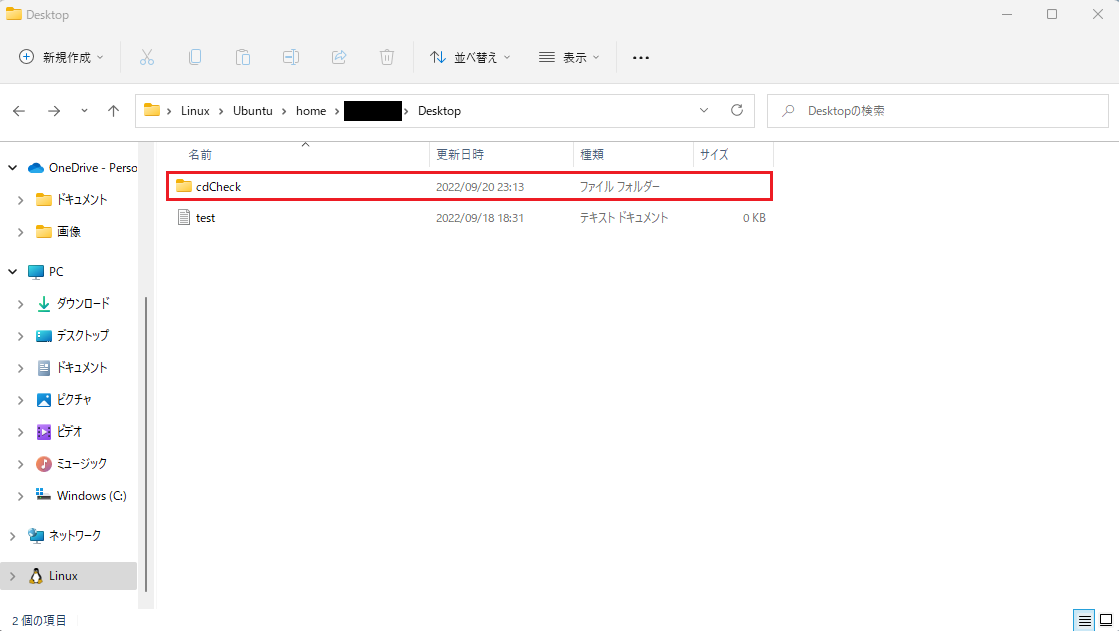Open recent locations dropdown chevron
Image resolution: width=1119 pixels, height=631 pixels.
(x=84, y=111)
